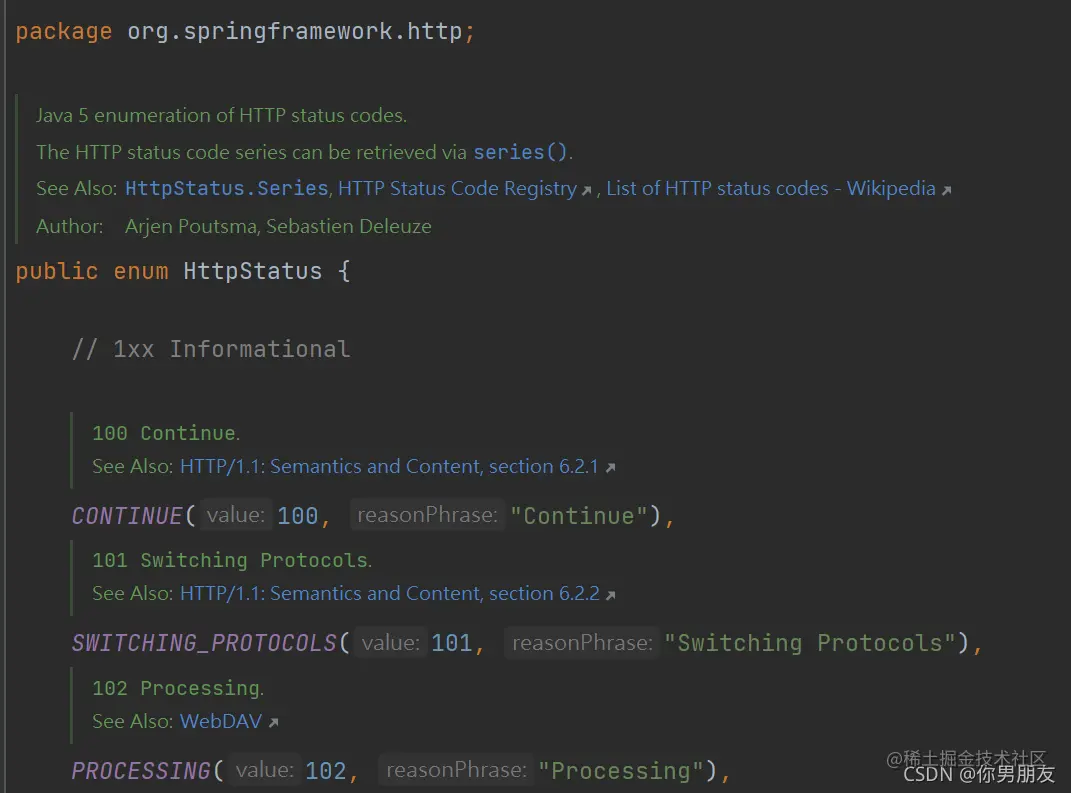Click the '101 Switching Protocols.' doc heading

pyautogui.click(x=232, y=560)
